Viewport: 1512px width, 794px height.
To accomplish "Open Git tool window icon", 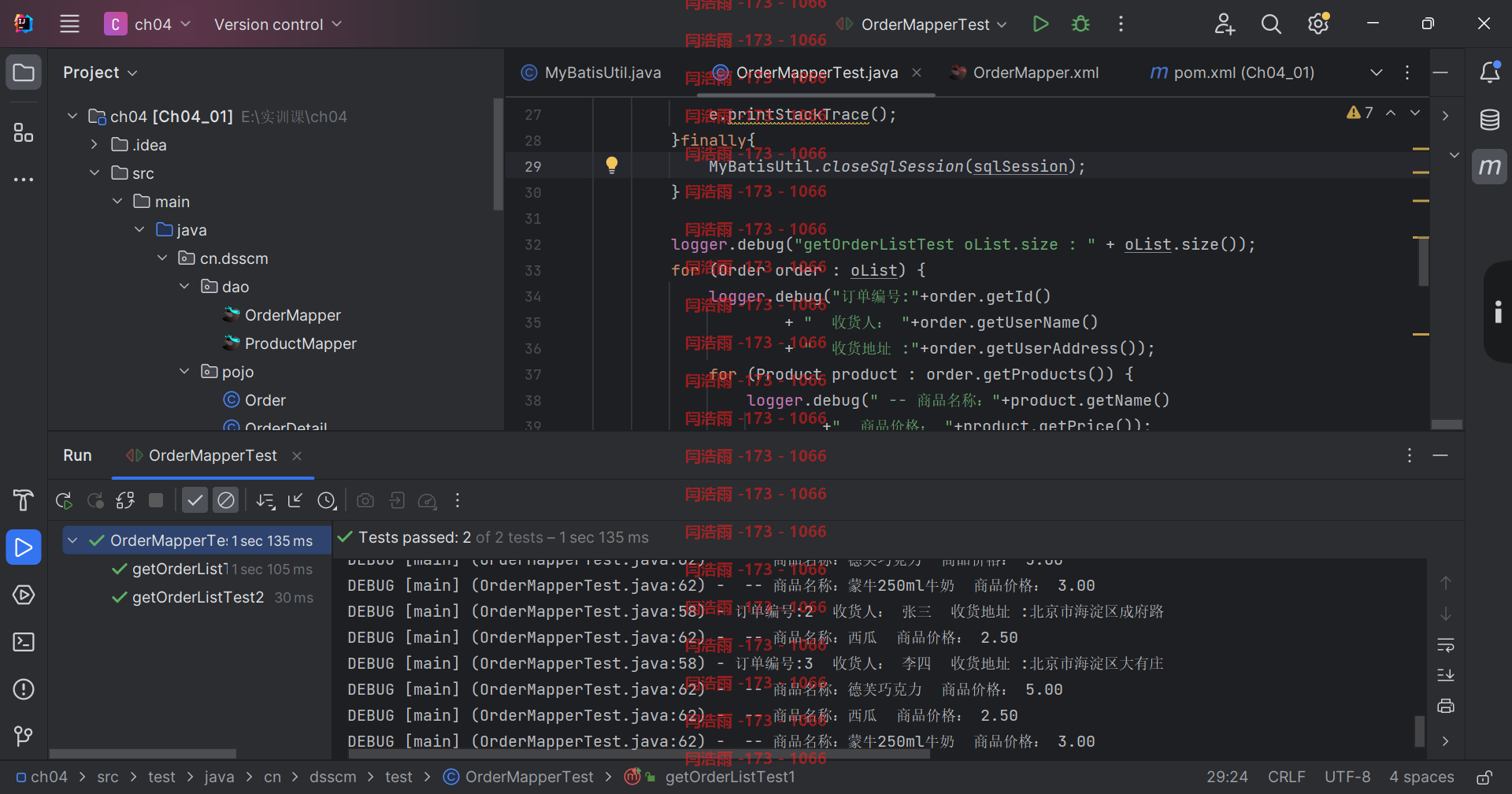I will click(x=24, y=736).
